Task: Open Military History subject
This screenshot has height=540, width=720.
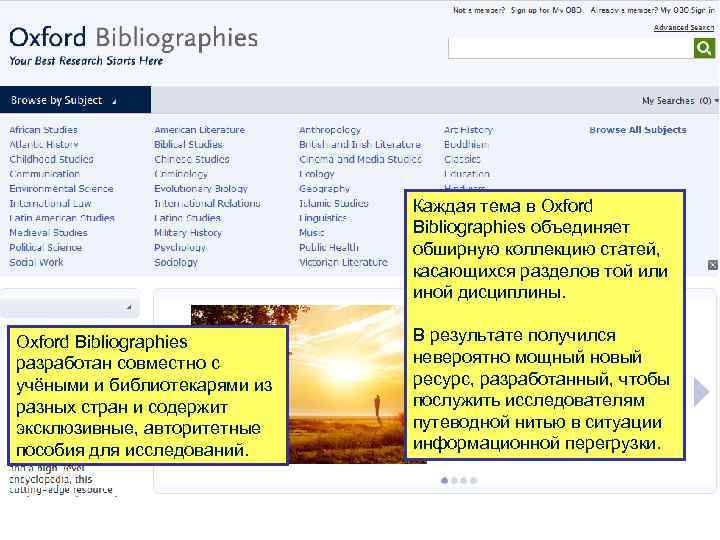Action: [188, 233]
